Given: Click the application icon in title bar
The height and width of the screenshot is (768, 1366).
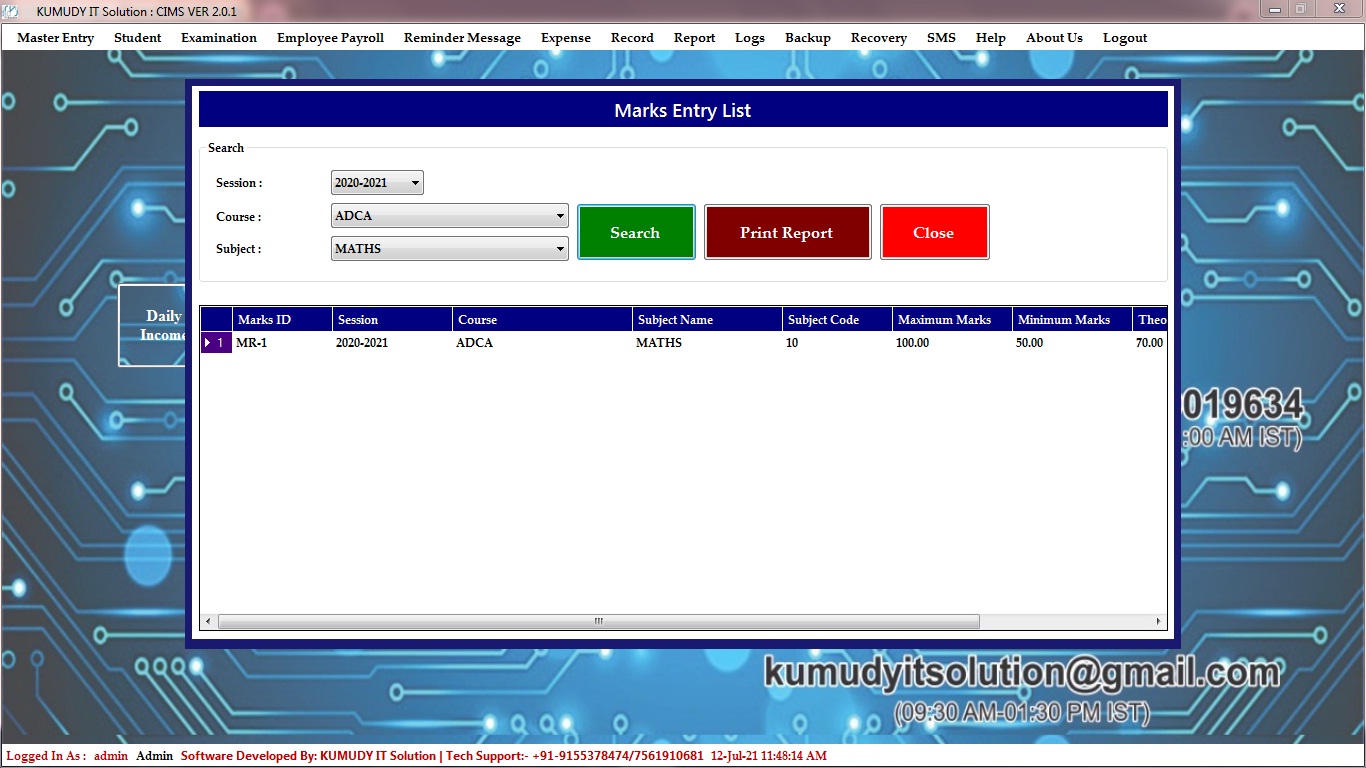Looking at the screenshot, I should 12,11.
